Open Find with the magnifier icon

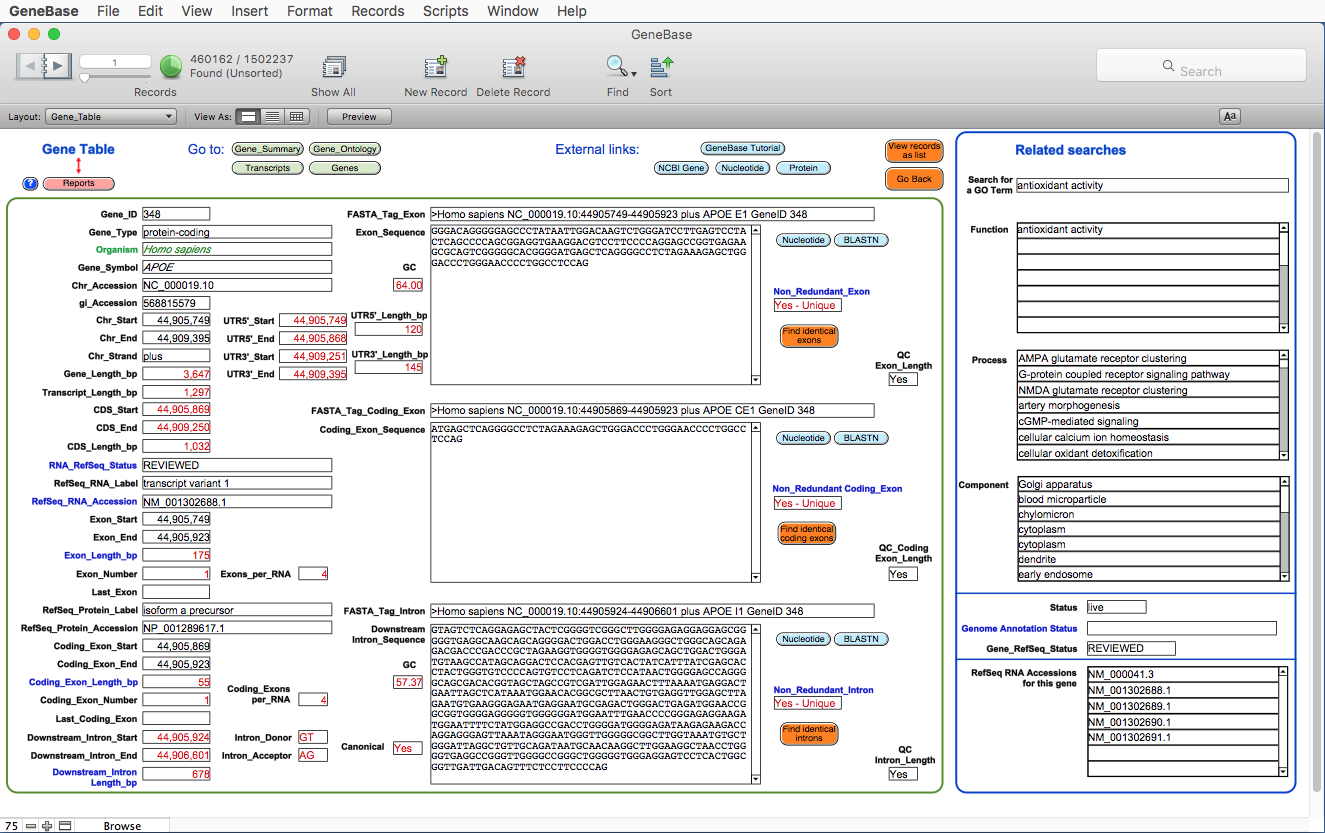click(616, 66)
